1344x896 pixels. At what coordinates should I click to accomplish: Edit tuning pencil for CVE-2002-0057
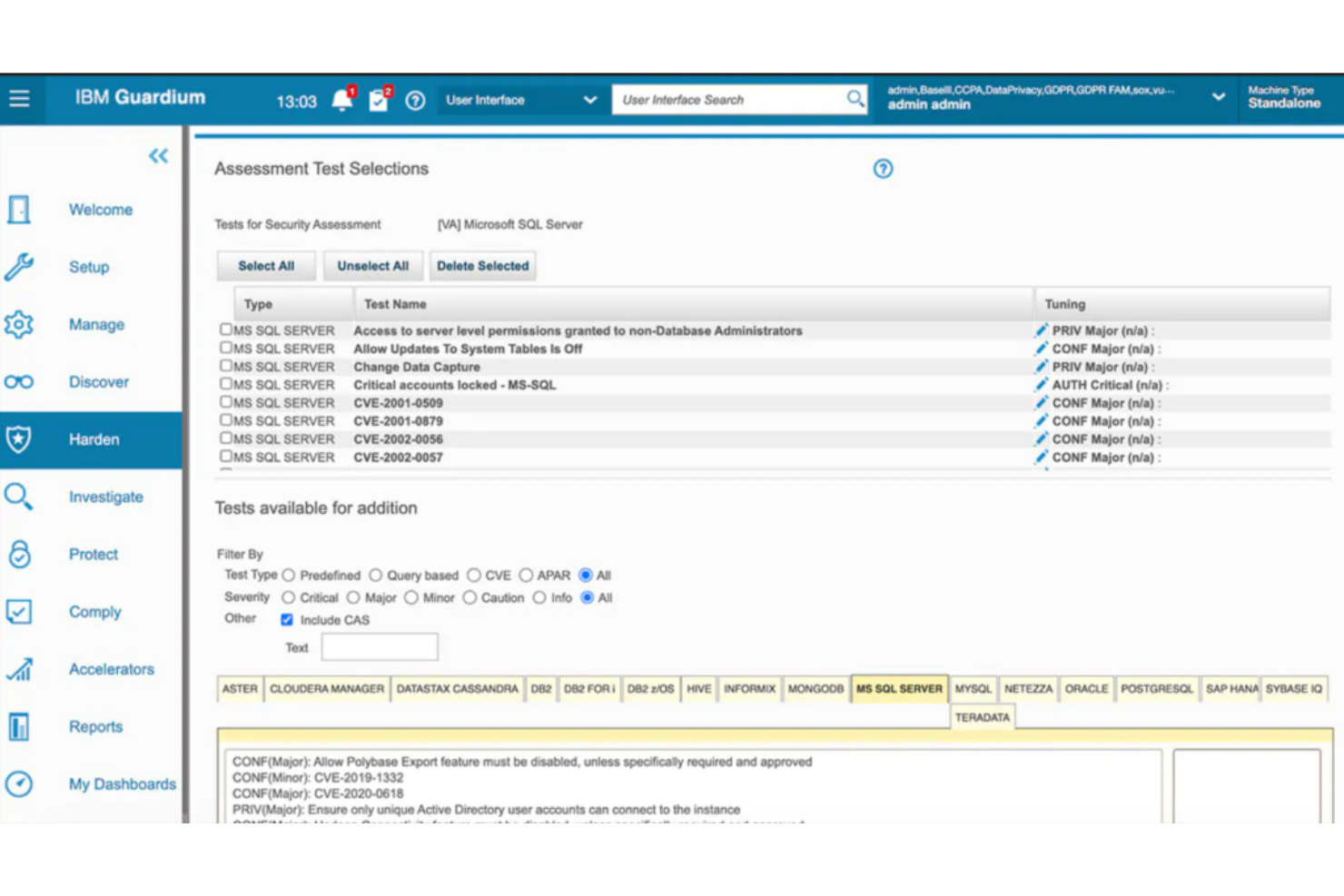pos(1042,458)
